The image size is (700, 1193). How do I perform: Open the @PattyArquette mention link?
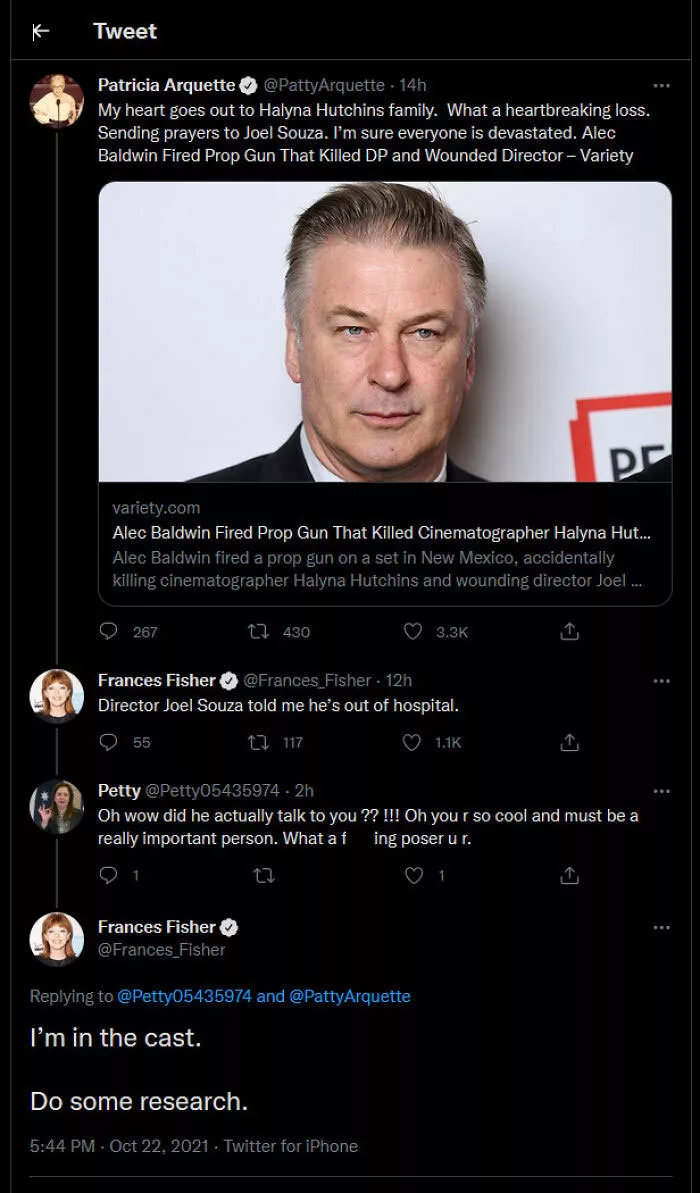349,996
